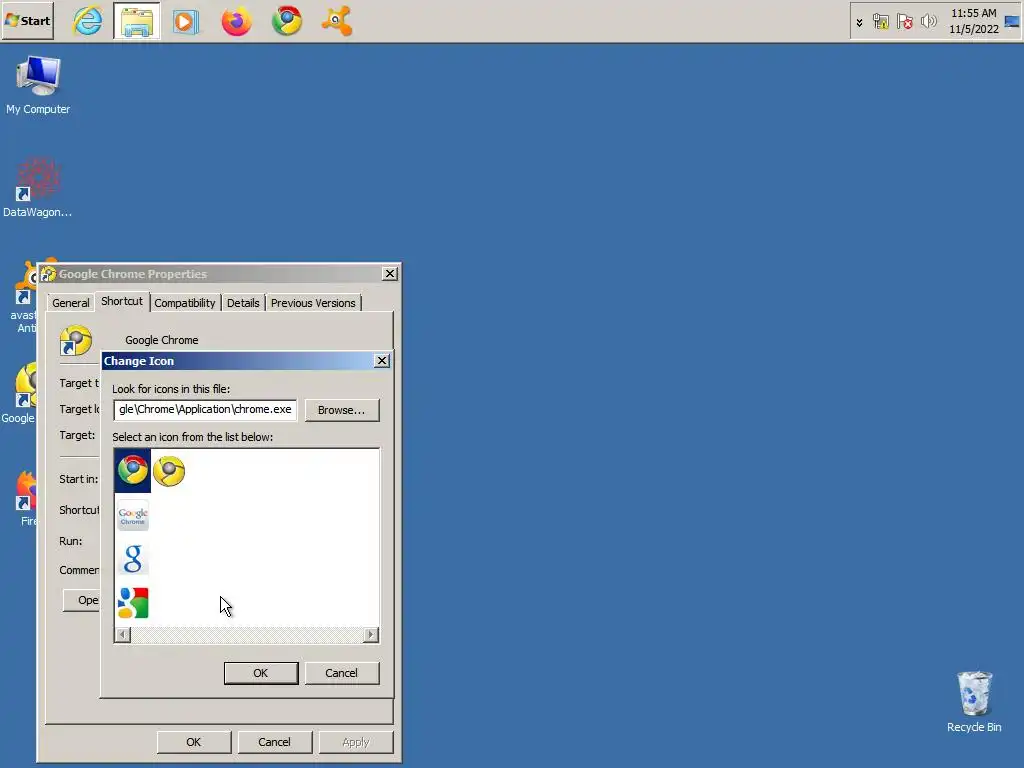Switch to Shortcut tab
1024x768 pixels.
(x=121, y=301)
